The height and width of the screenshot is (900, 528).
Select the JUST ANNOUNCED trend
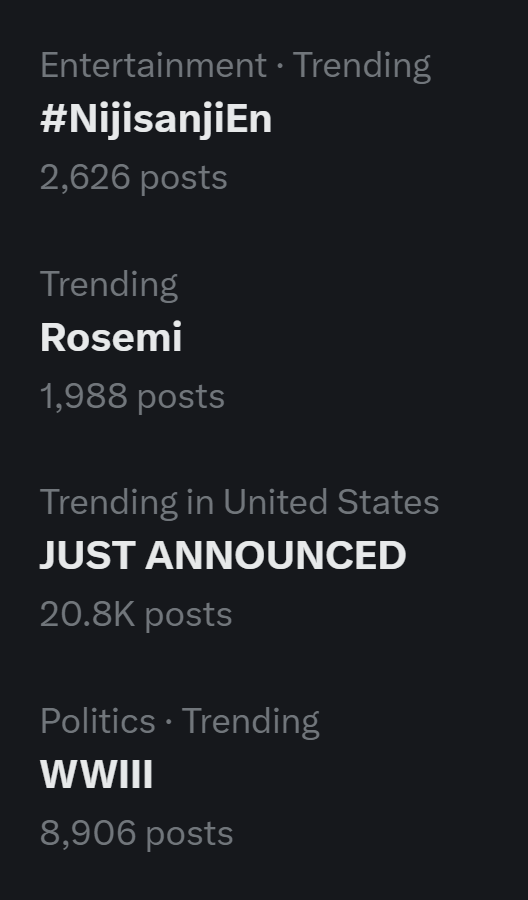(x=223, y=556)
